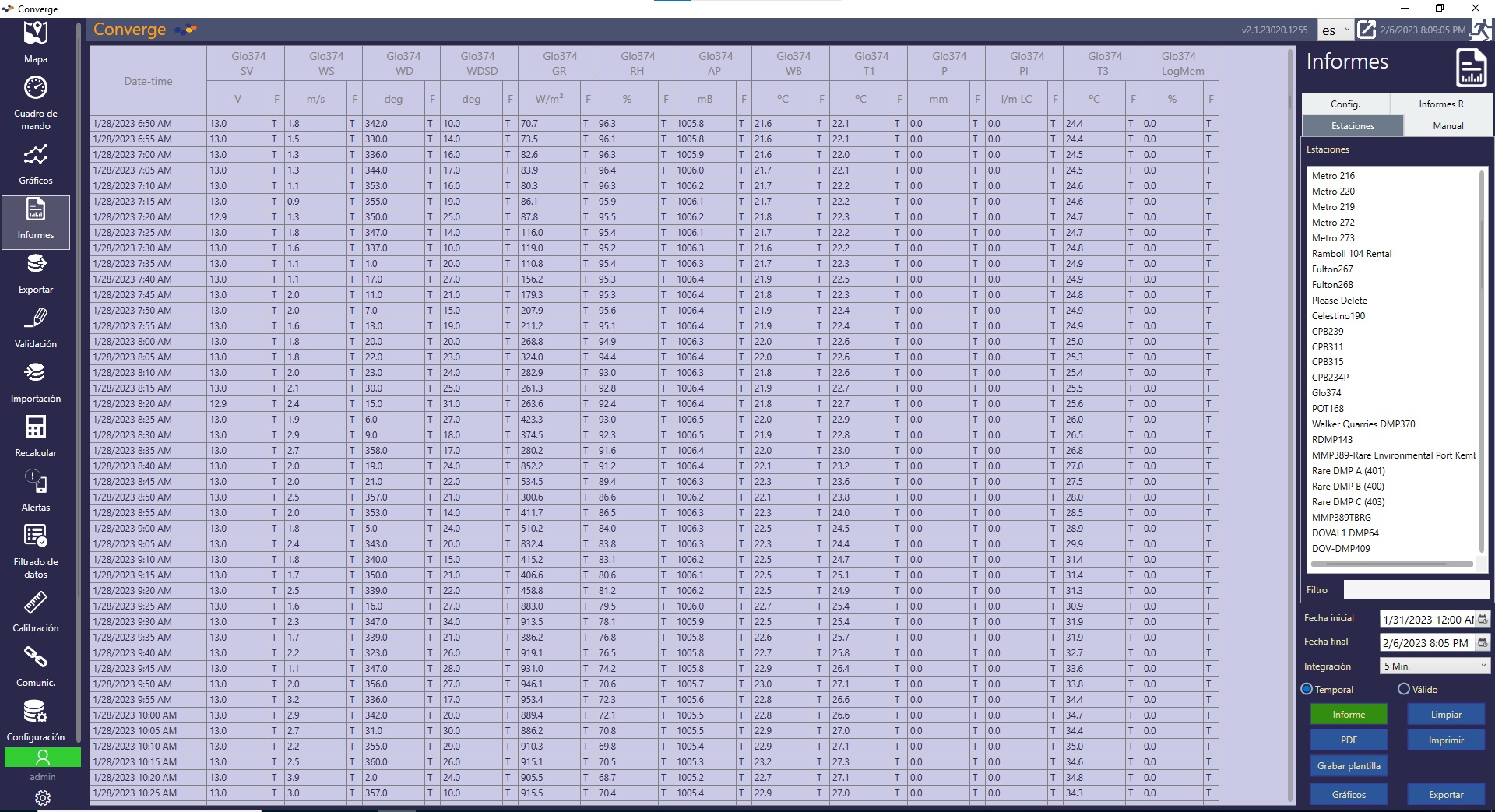Screen dimensions: 1495x812
Task: Click the PDF button
Action: (x=1349, y=740)
